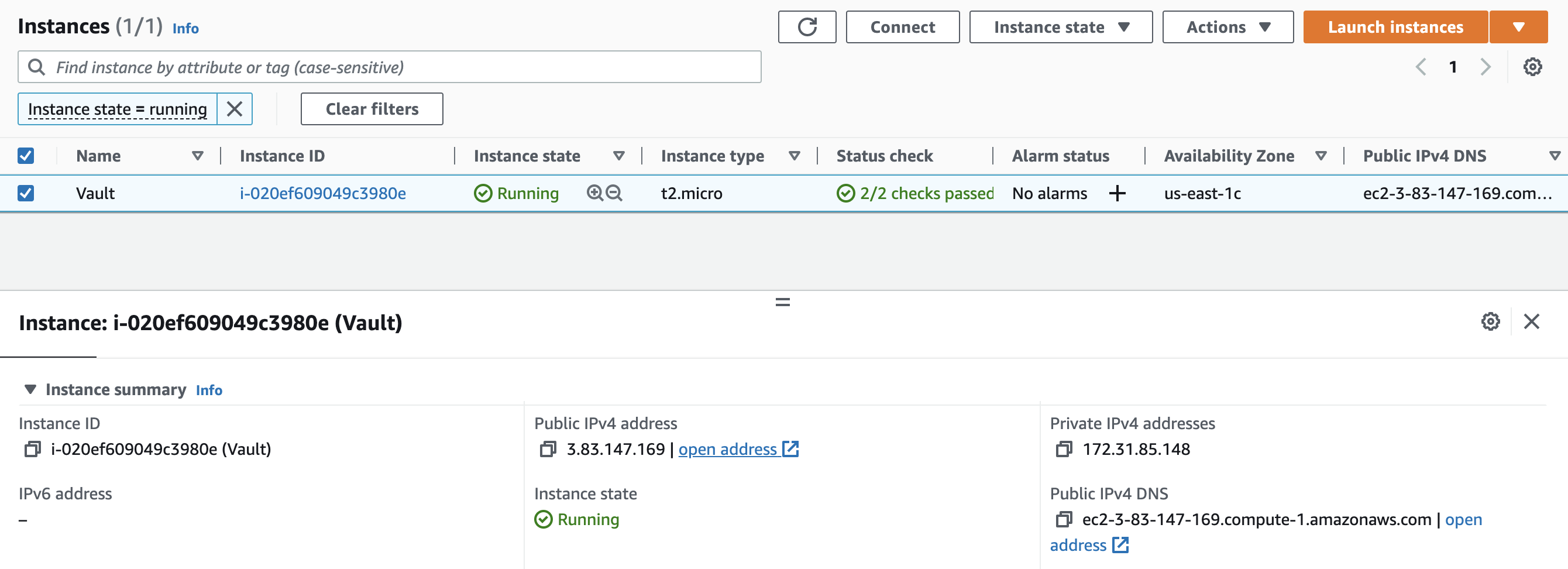Viewport: 1568px width, 569px height.
Task: Open the Launch instances split-button arrow
Action: point(1518,27)
